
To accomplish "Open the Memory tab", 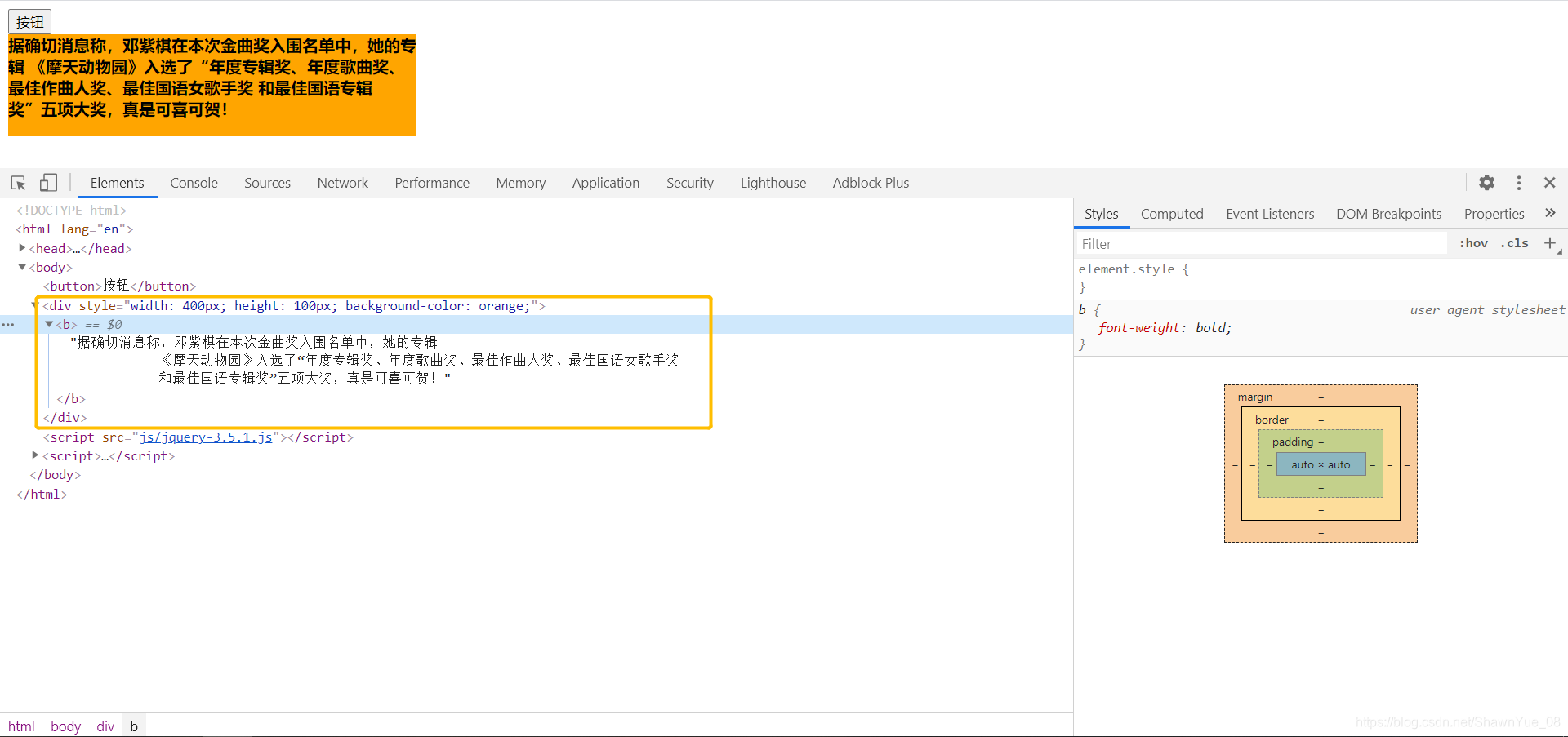I will point(520,183).
